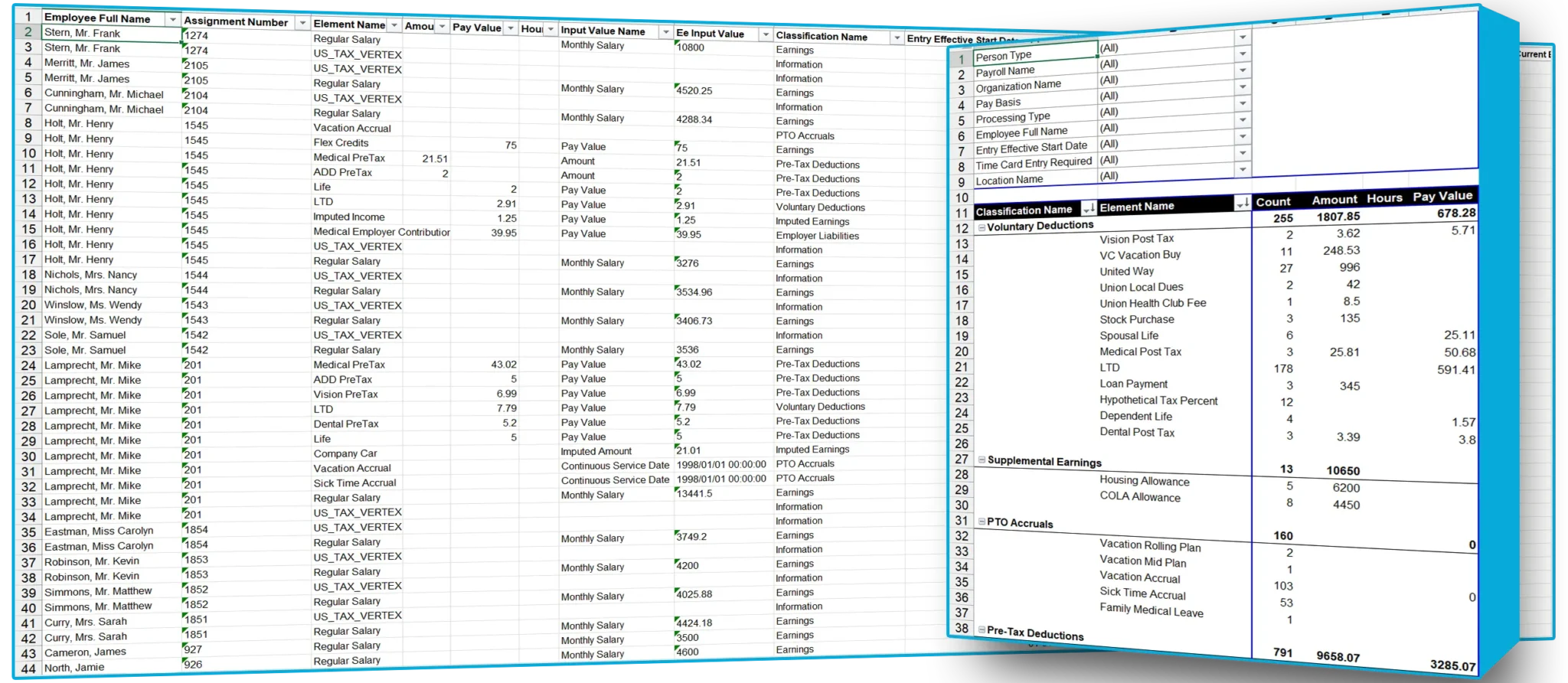
Task: Click the pivot Classification Name sort button
Action: pyautogui.click(x=1088, y=208)
